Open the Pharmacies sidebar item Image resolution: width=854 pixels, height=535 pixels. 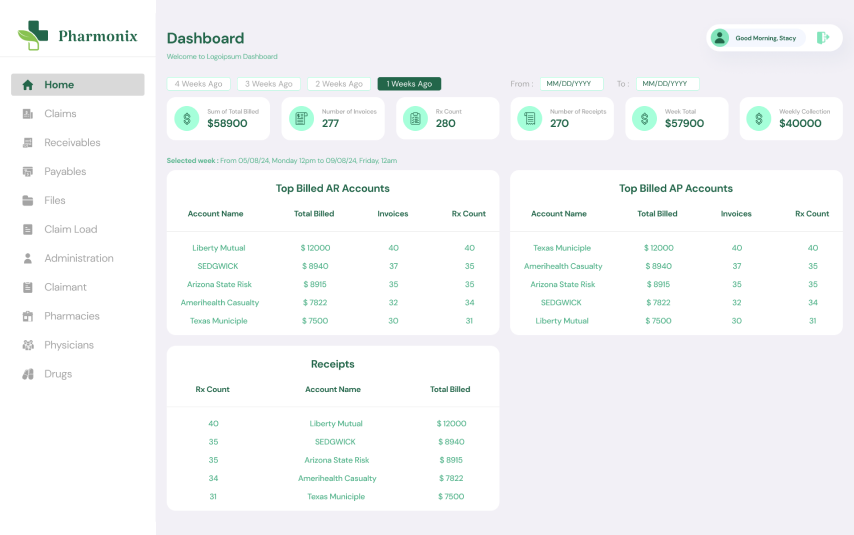click(x=71, y=316)
